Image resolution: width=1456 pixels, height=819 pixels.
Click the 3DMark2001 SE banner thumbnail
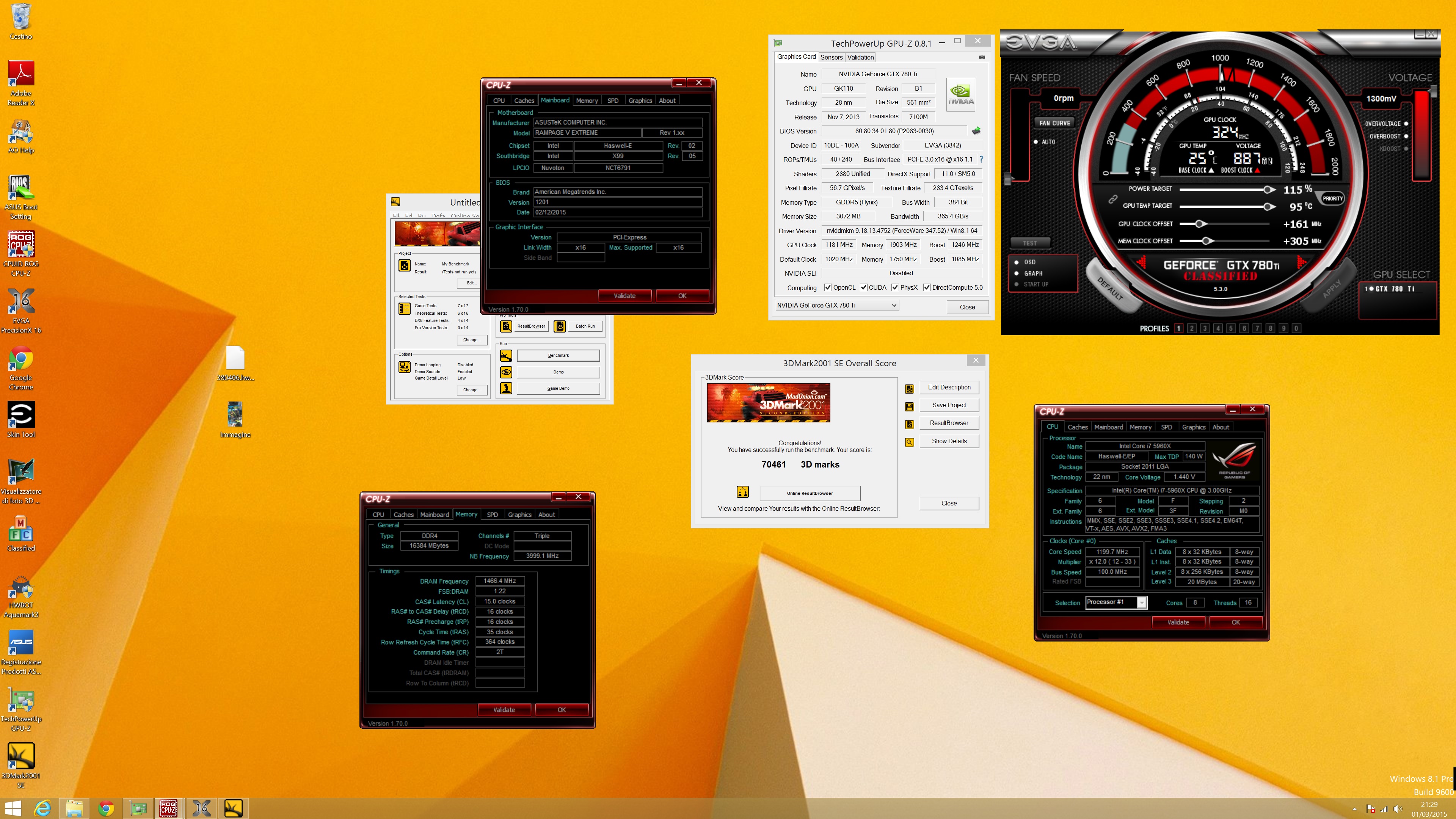768,403
